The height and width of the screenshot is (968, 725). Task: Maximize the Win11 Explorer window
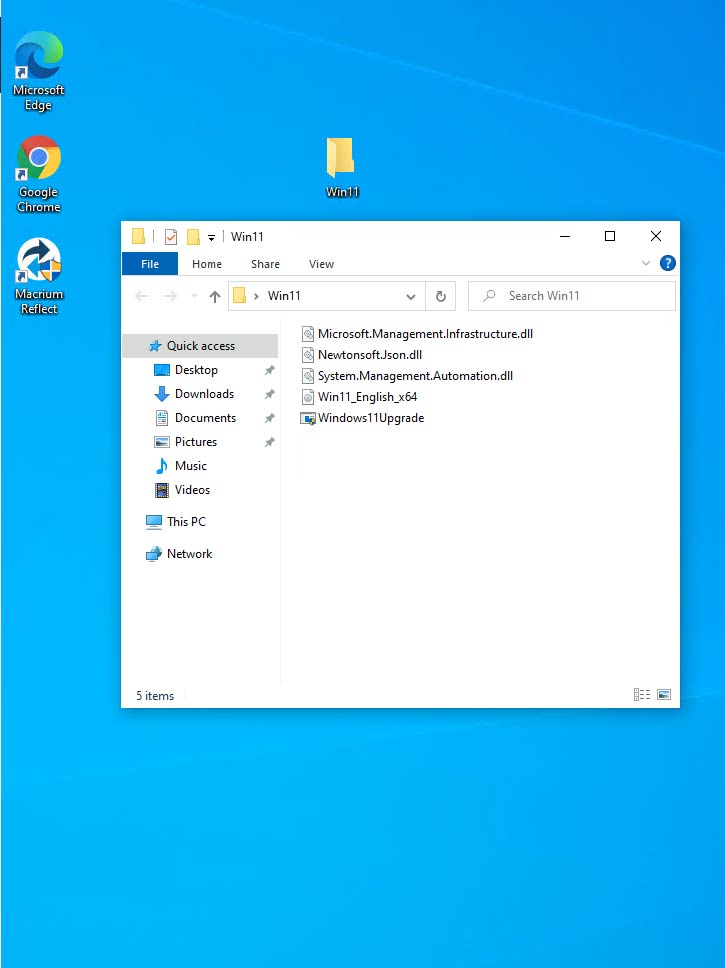(610, 236)
